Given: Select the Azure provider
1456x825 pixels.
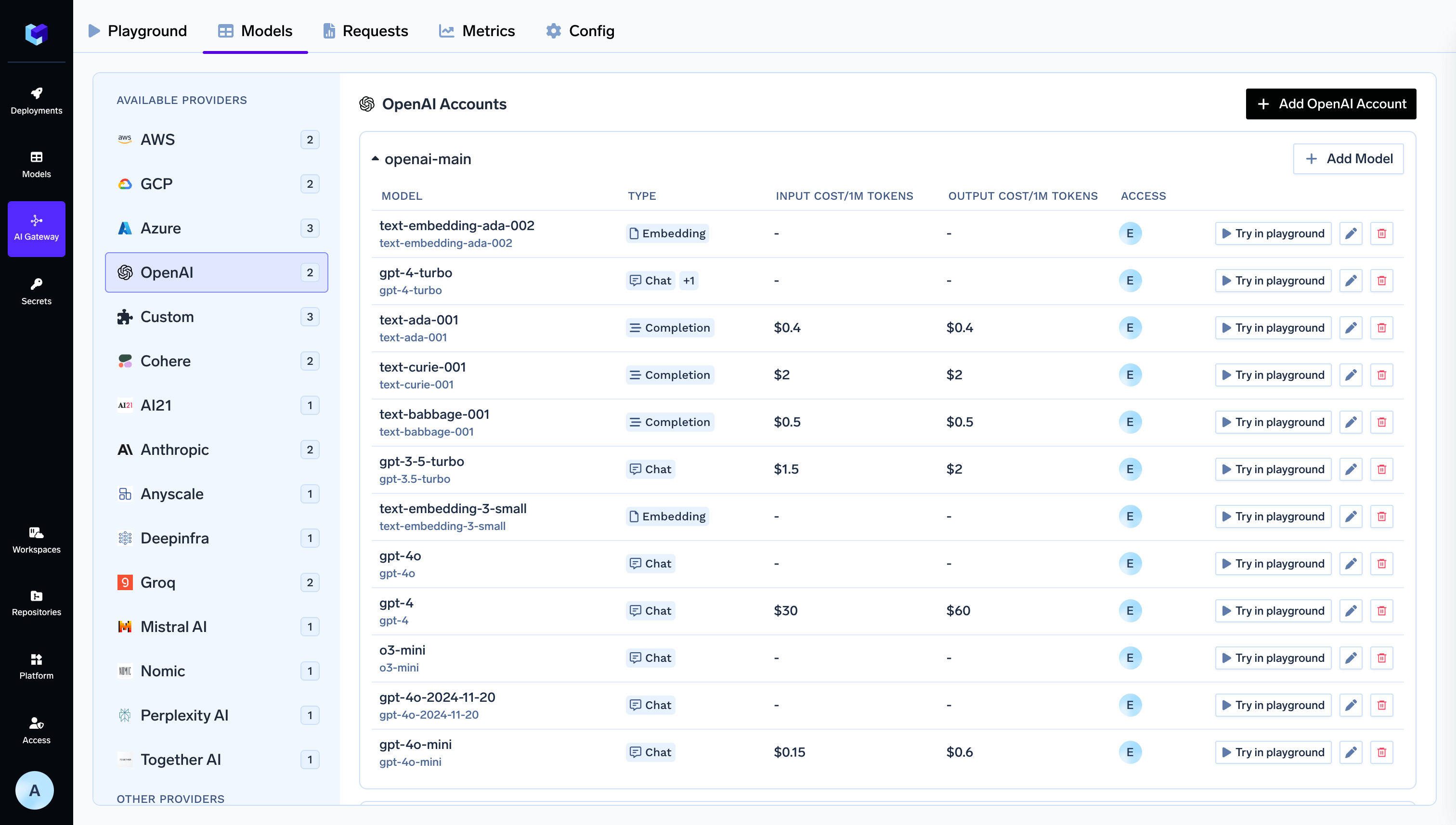Looking at the screenshot, I should click(x=217, y=228).
